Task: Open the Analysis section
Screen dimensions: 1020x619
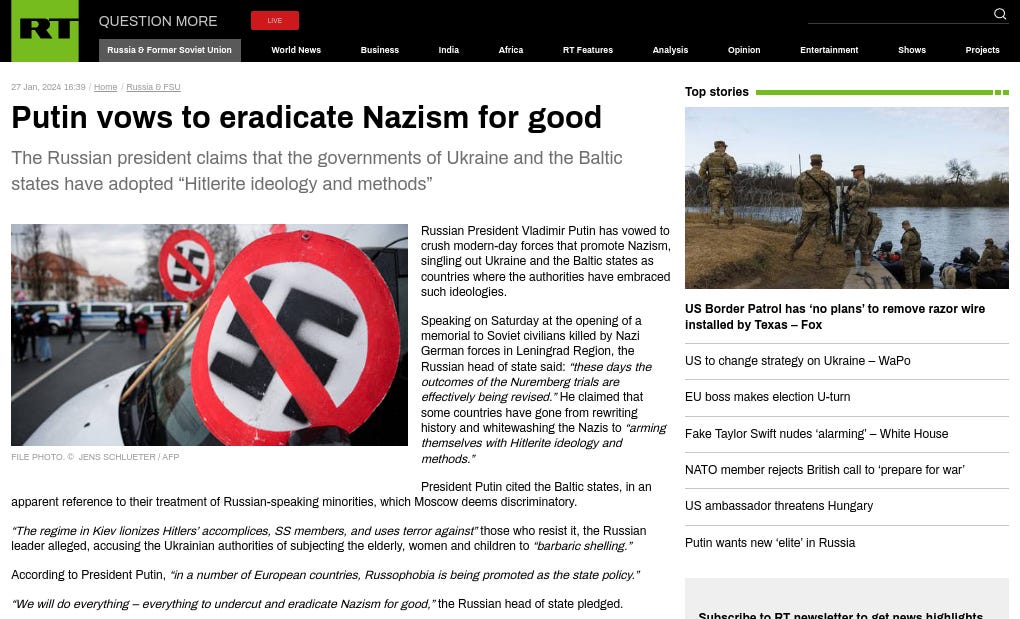Action: pyautogui.click(x=670, y=50)
